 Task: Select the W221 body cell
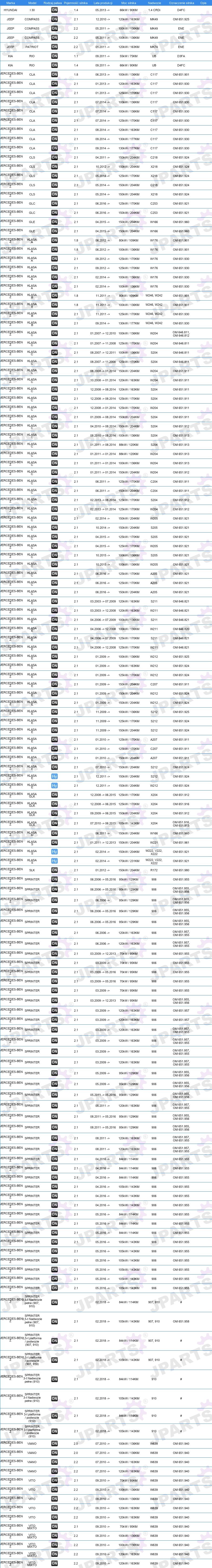[154, 843]
